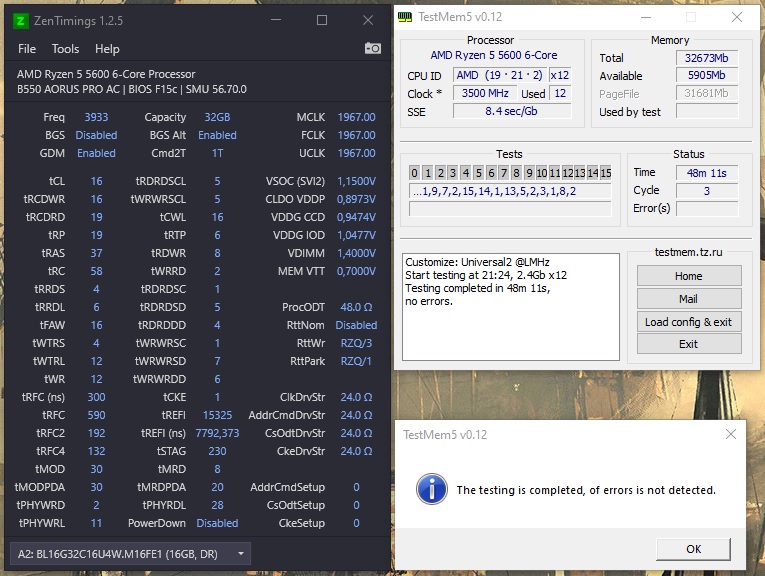The width and height of the screenshot is (765, 576).
Task: Click the SSE 8.4 sec/Gb field
Action: pos(511,111)
